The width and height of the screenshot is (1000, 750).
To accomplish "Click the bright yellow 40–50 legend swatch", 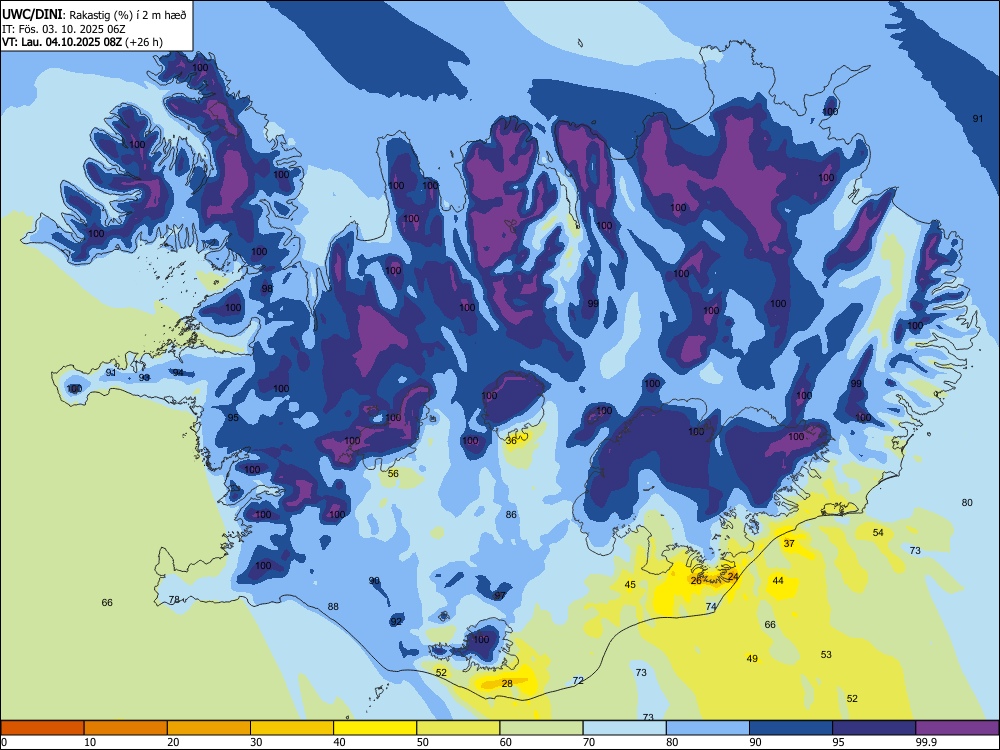I will (375, 728).
